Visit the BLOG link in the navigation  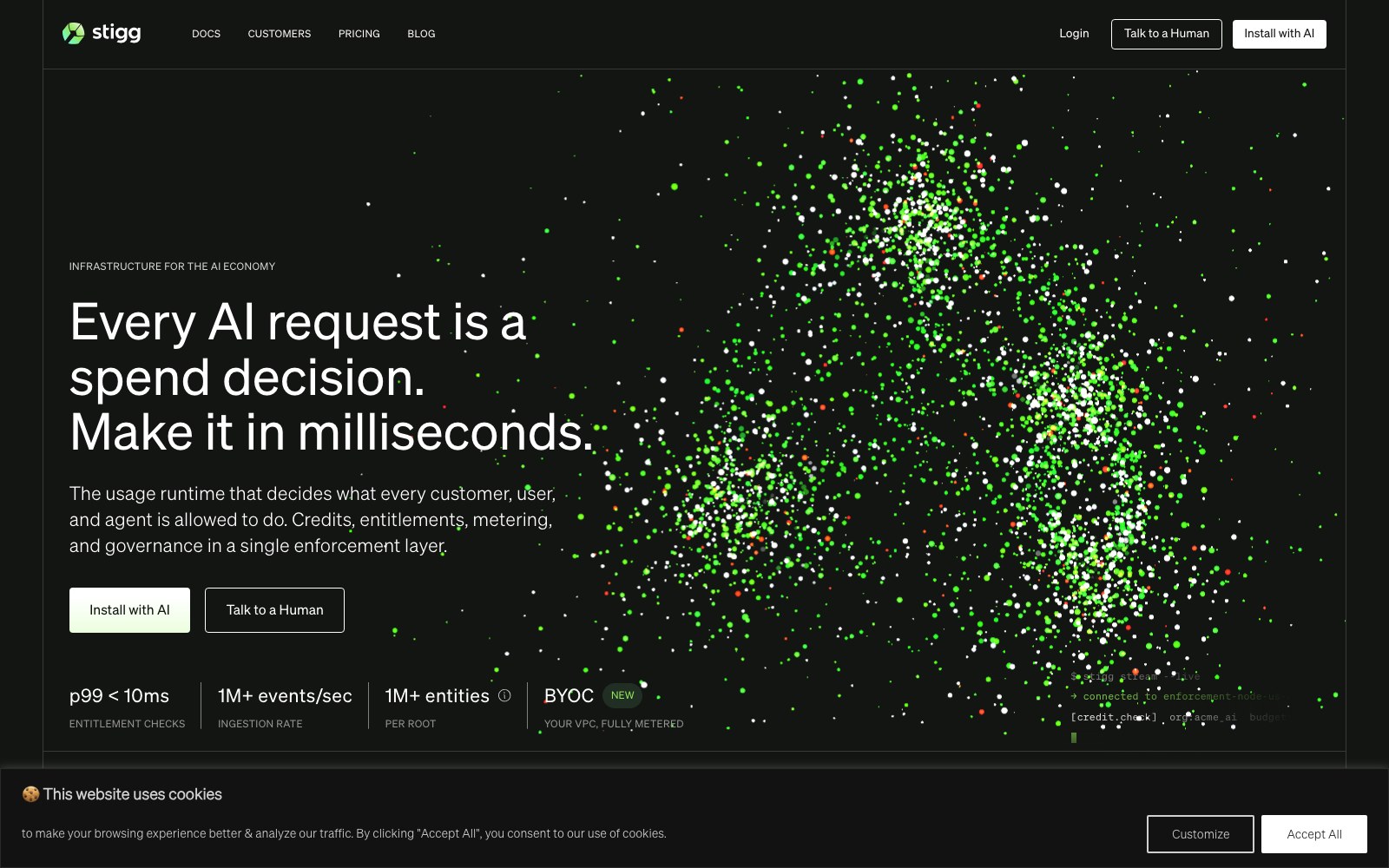pyautogui.click(x=421, y=34)
